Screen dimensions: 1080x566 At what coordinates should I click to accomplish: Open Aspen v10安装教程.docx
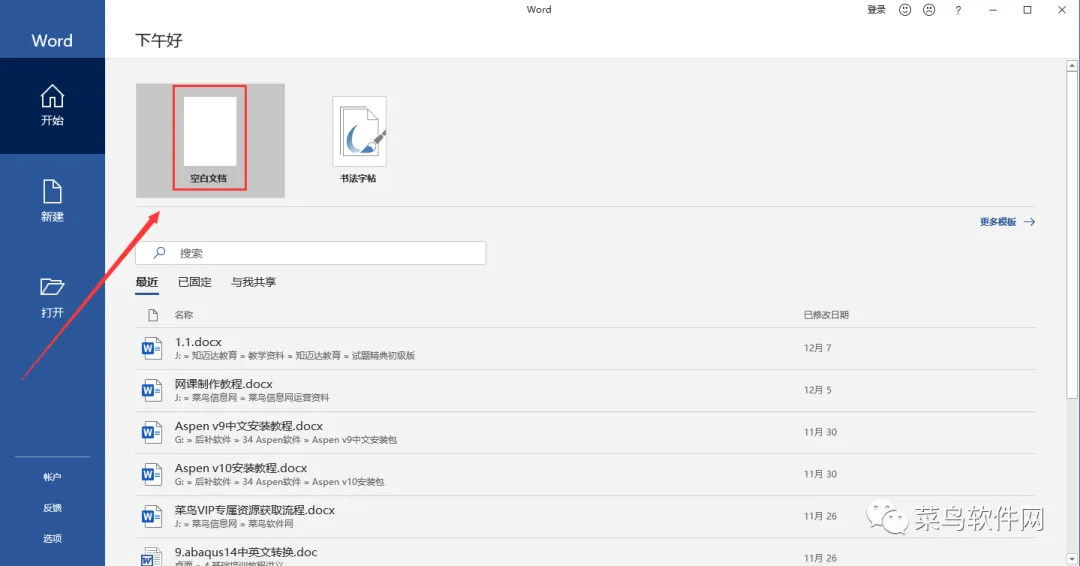click(x=585, y=474)
